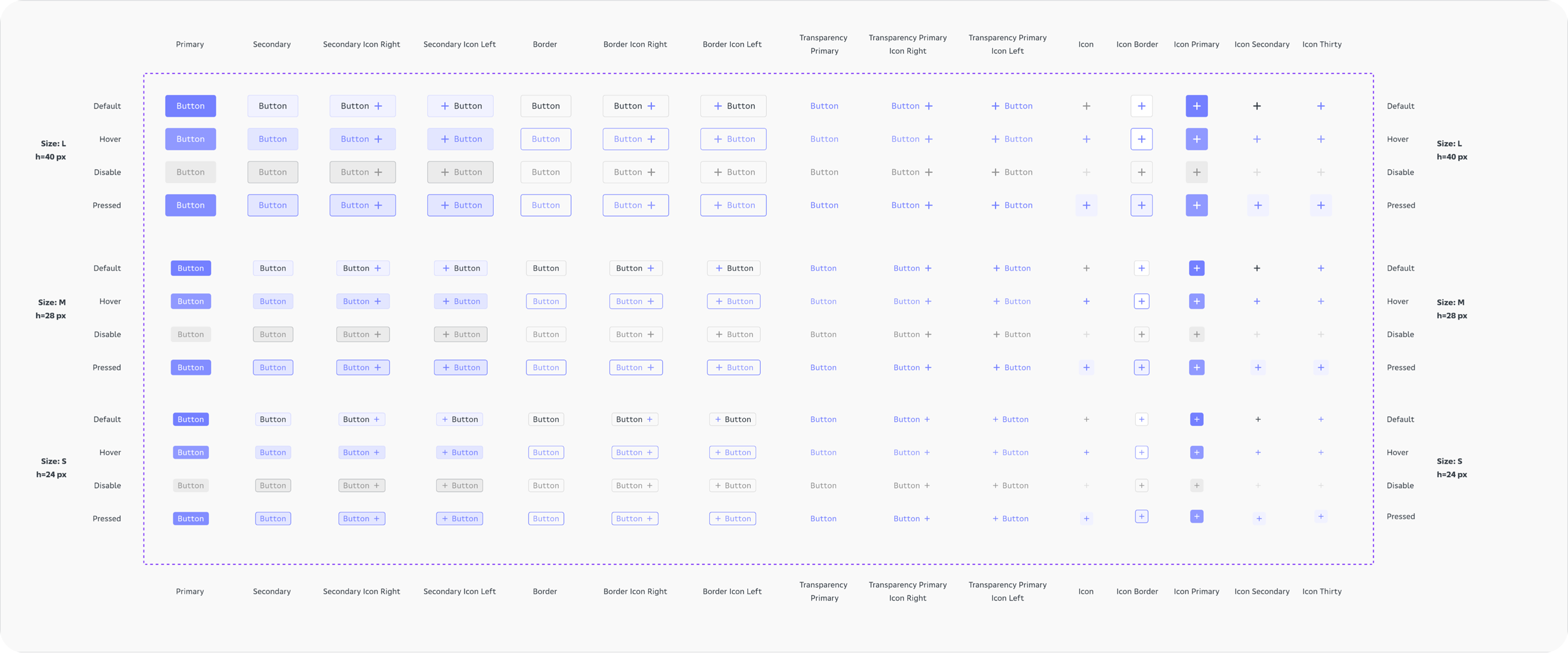Click the Size L Pressed Icon Primary plus button
1568x653 pixels.
coord(1196,205)
